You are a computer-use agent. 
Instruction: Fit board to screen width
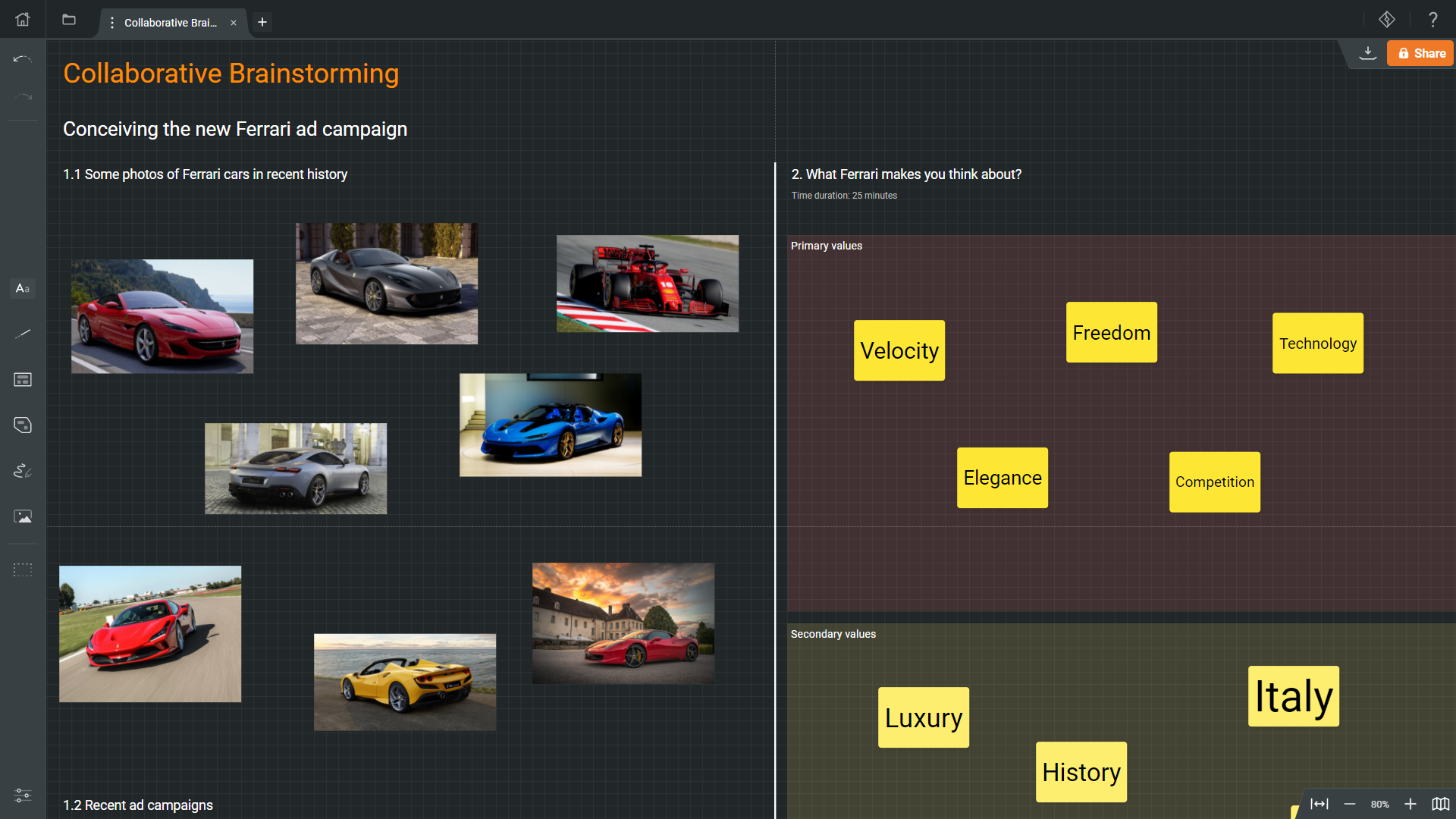point(1319,804)
